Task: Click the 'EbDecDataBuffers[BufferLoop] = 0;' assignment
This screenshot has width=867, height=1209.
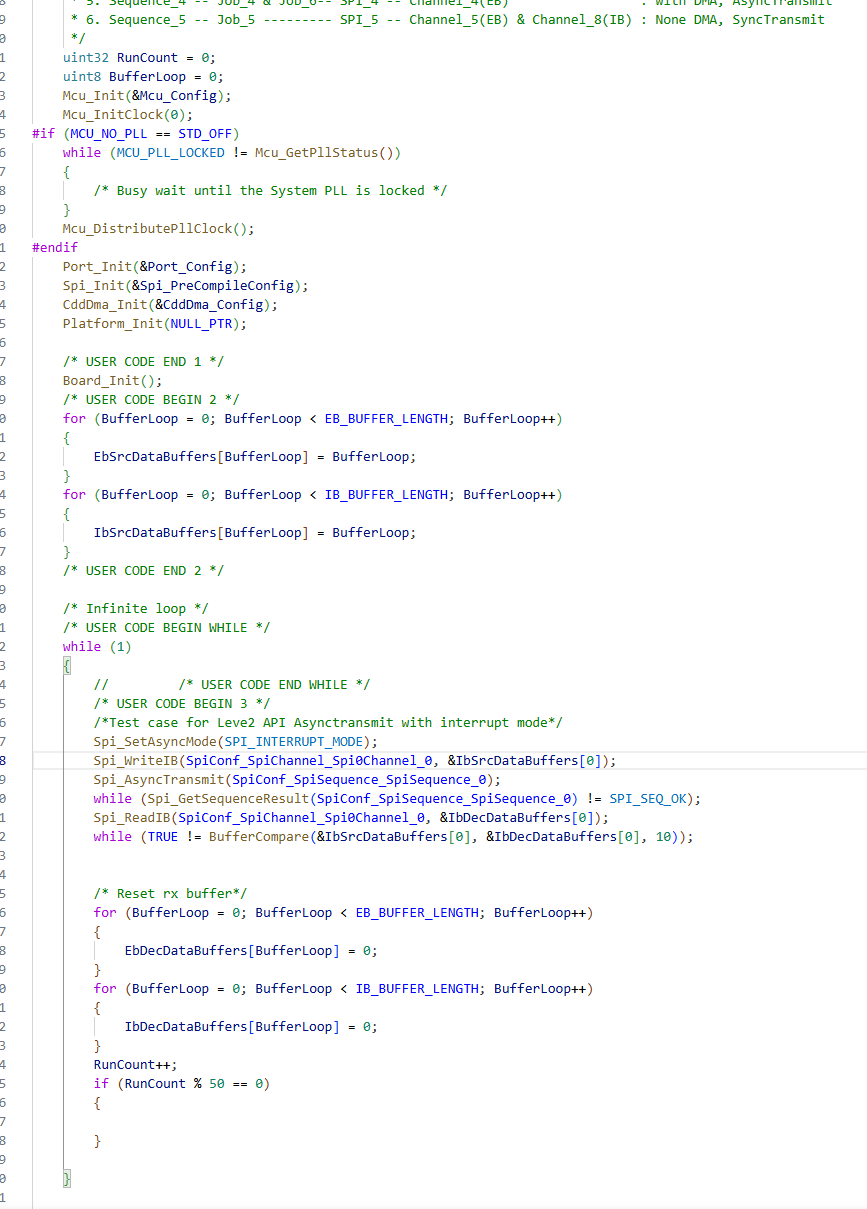Action: (x=251, y=950)
